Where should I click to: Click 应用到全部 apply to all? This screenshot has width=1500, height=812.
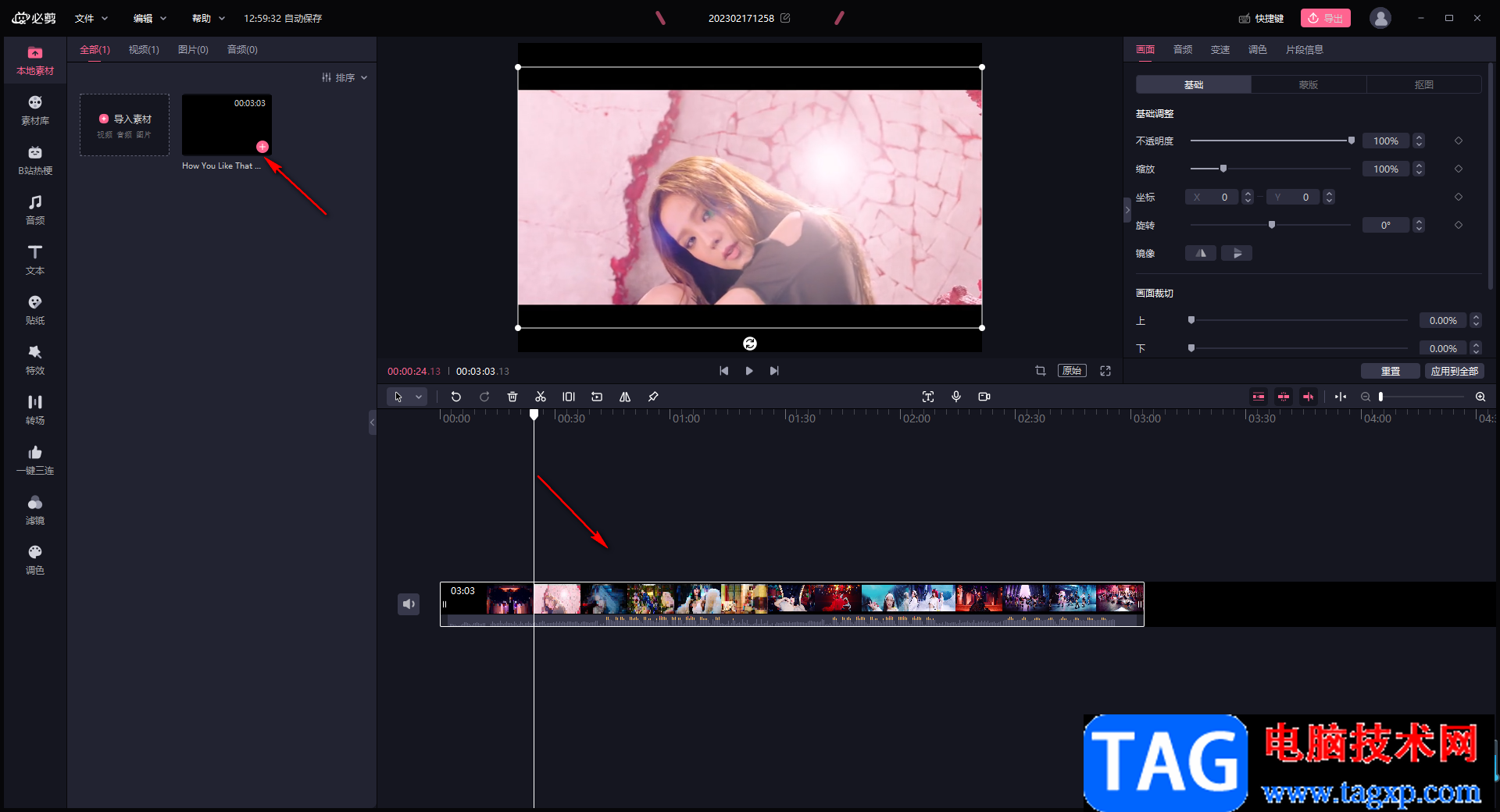pos(1455,371)
